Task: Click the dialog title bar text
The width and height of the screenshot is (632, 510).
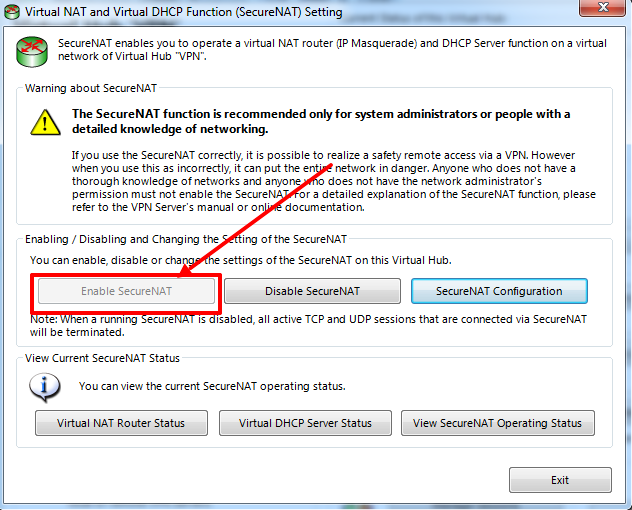Action: coord(182,12)
